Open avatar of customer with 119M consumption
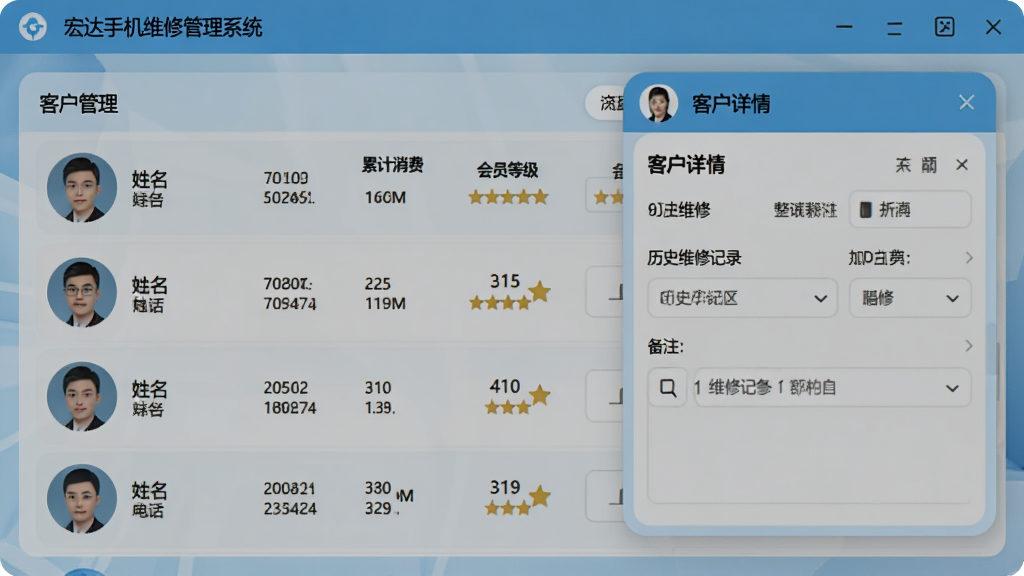 tap(82, 292)
